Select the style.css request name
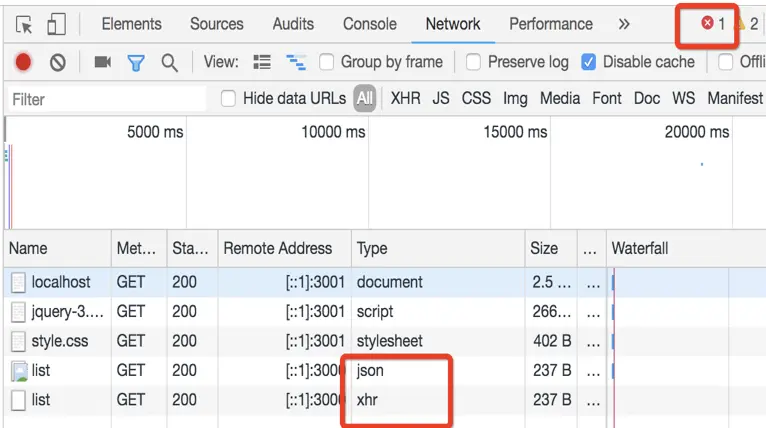Screen dimensions: 766x428 click(x=60, y=341)
